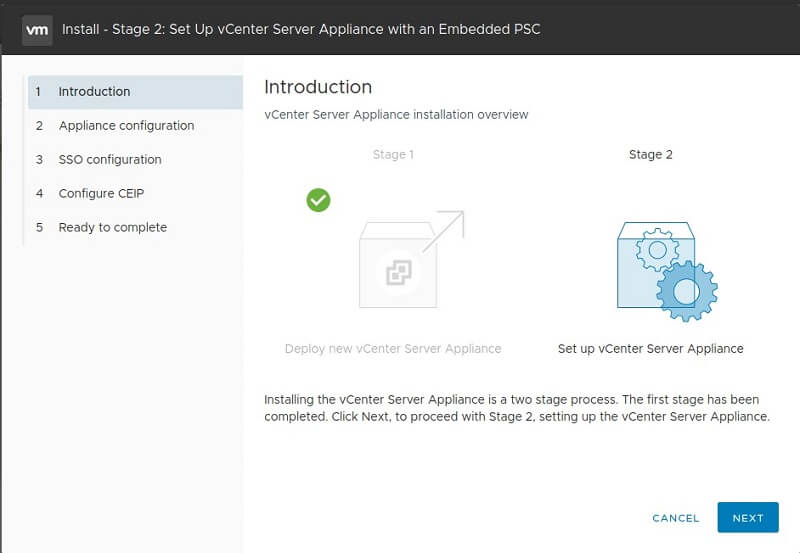This screenshot has height=553, width=800.
Task: Click the installation overview subtitle text
Action: click(x=396, y=115)
